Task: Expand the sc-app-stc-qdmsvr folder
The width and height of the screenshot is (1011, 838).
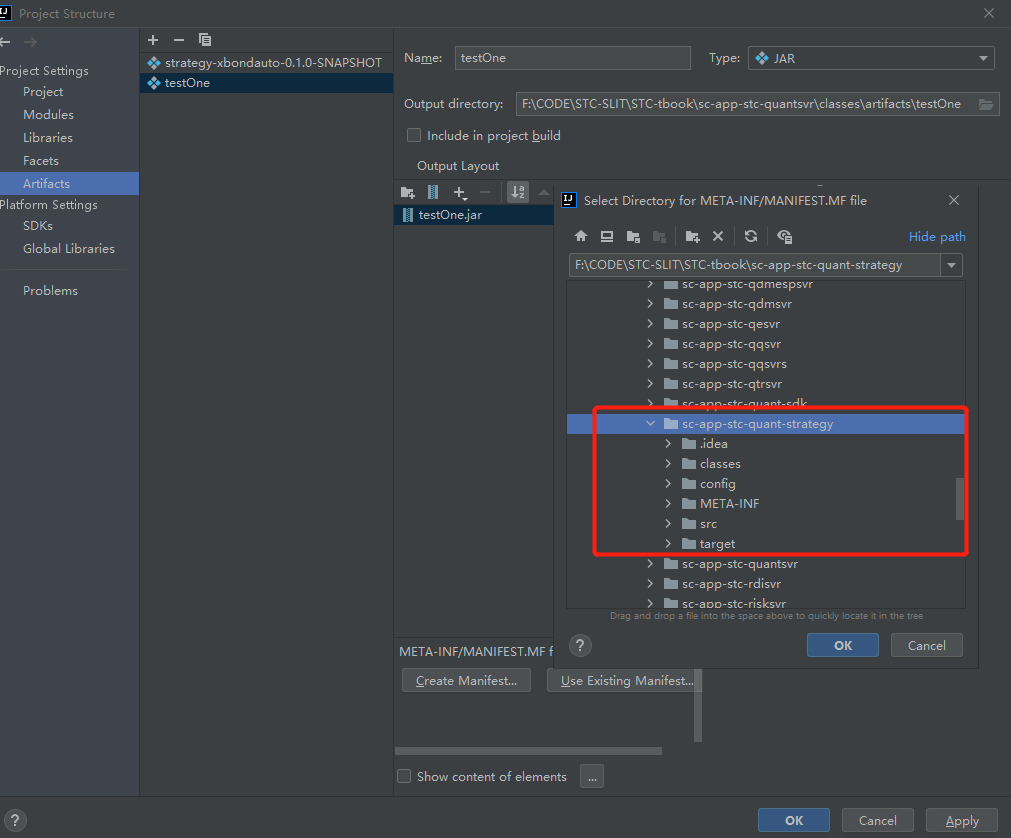Action: [x=650, y=304]
